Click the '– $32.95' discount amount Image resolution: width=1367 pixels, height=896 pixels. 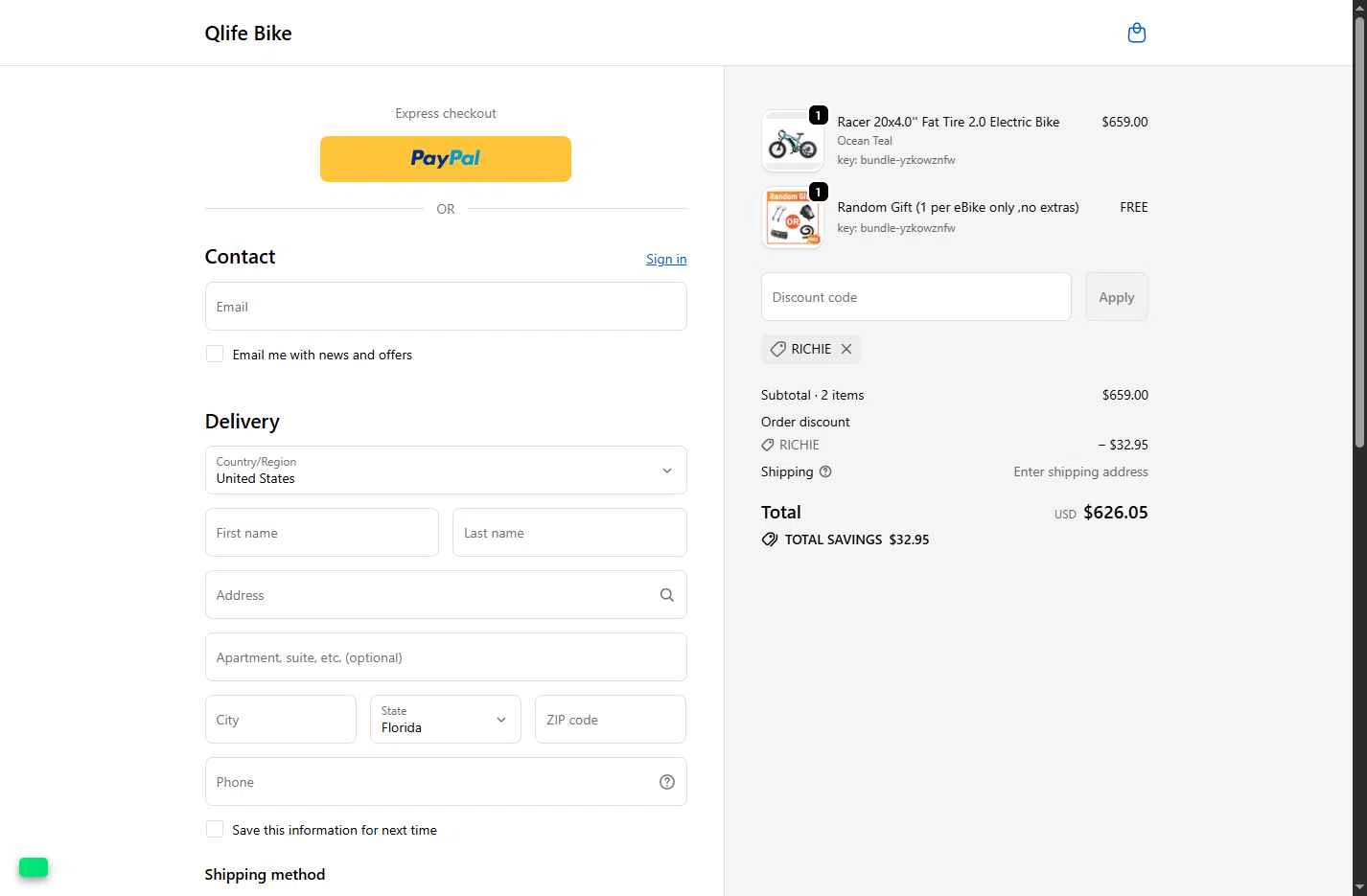click(x=1123, y=445)
